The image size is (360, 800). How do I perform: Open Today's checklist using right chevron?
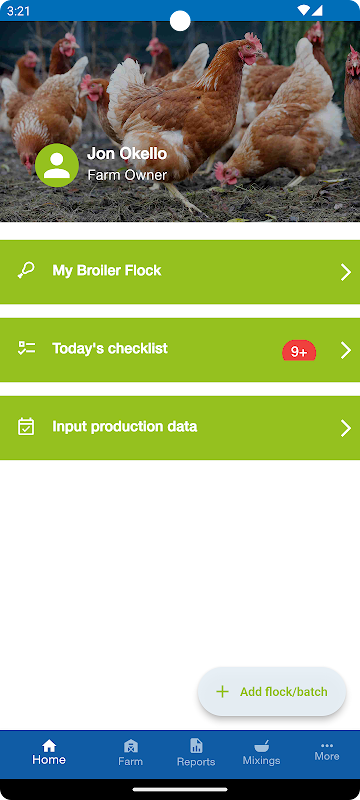(x=346, y=350)
